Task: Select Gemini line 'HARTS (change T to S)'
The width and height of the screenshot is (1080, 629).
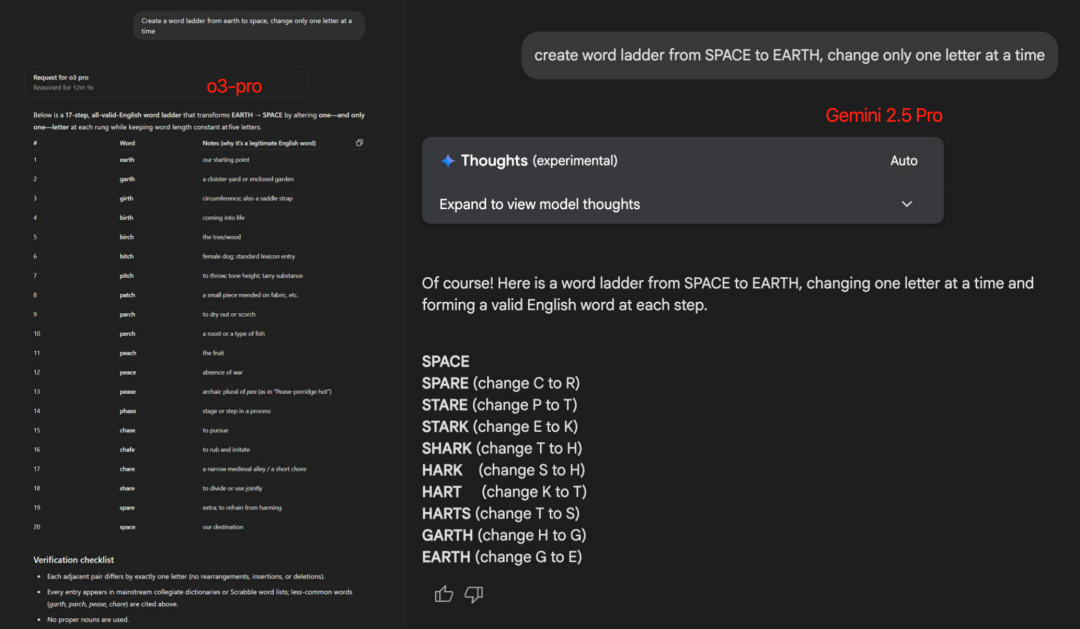Action: click(x=501, y=513)
